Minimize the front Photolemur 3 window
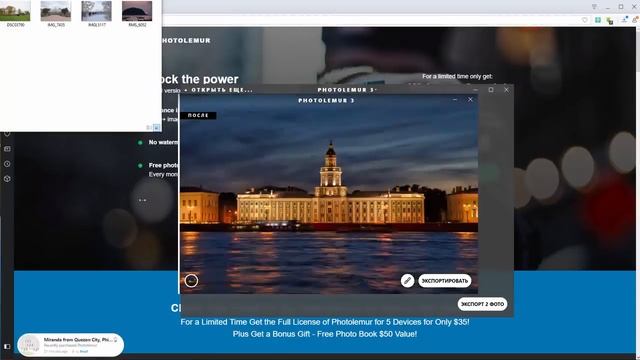This screenshot has width=640, height=360. [455, 100]
